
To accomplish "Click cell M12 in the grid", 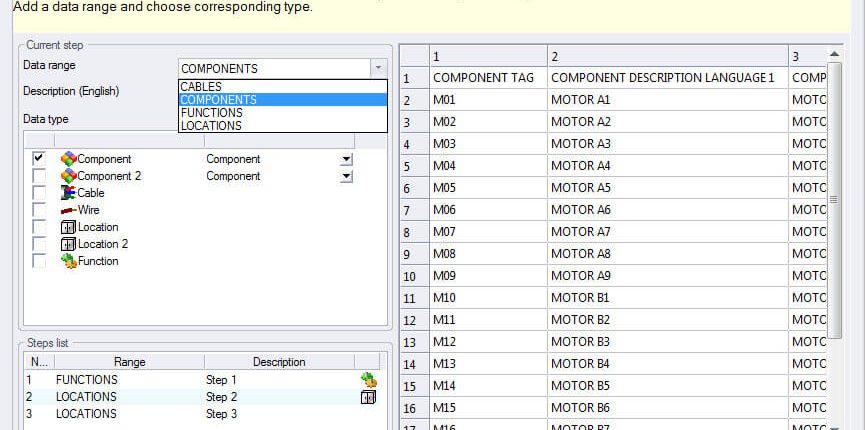I will pyautogui.click(x=488, y=342).
